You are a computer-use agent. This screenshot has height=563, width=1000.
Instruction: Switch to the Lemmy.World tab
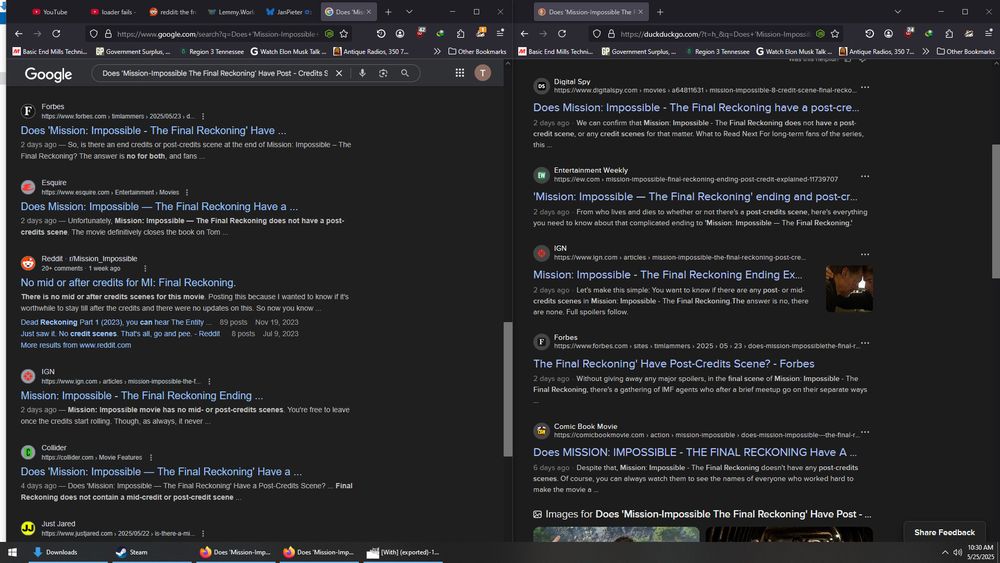[231, 11]
